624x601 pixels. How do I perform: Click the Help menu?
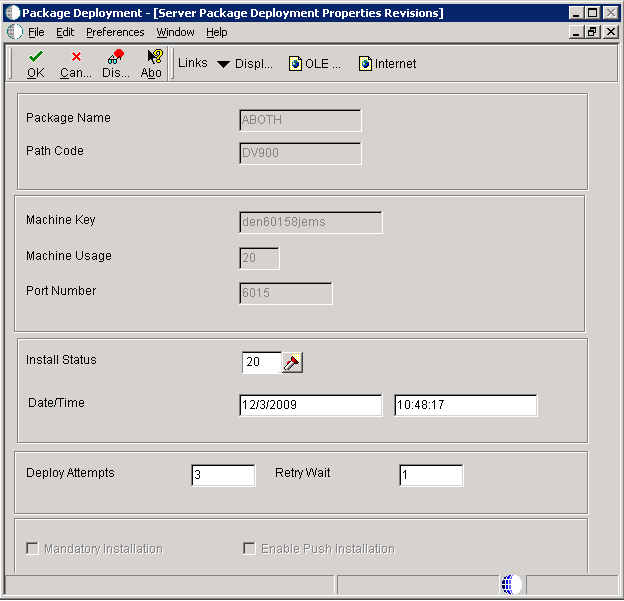[x=217, y=32]
